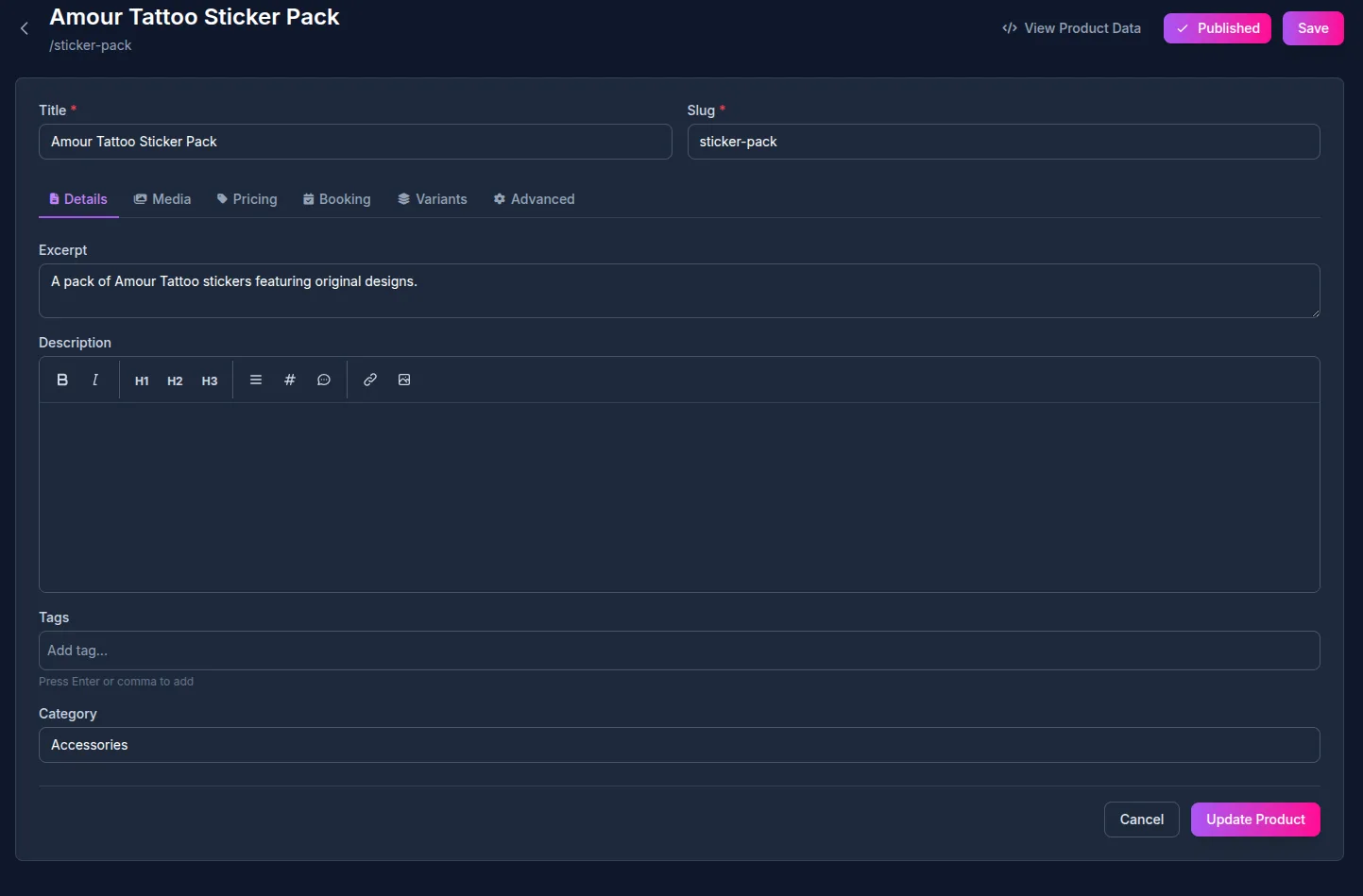Switch to the Media tab
The height and width of the screenshot is (896, 1363).
tap(162, 199)
